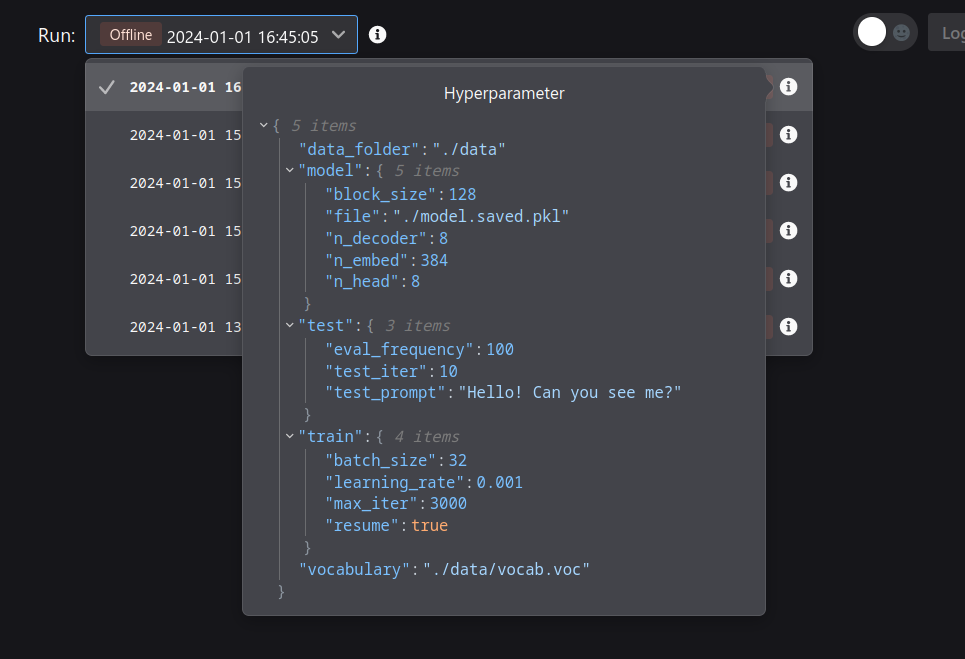Click info icon on last run row
965x659 pixels.
click(788, 327)
